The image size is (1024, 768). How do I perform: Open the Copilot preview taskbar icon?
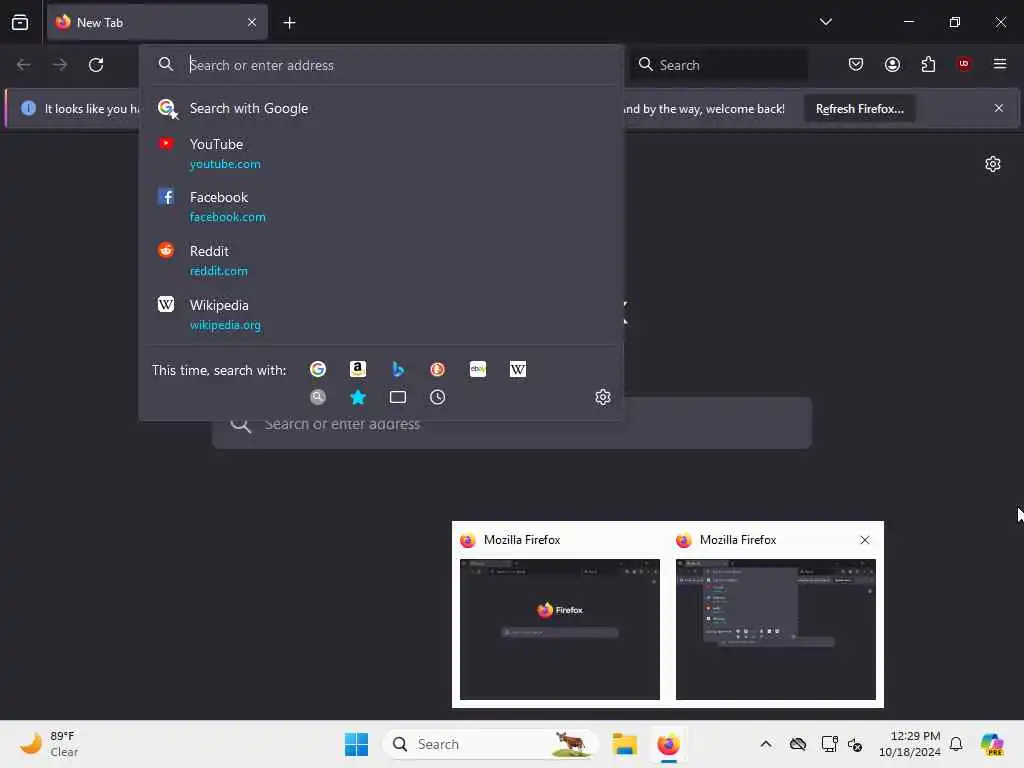pos(992,744)
